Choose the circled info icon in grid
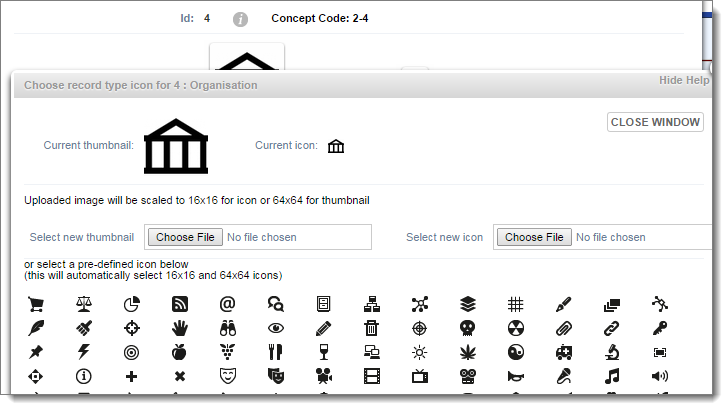Screen dimensions: 728x410 (x=84, y=376)
